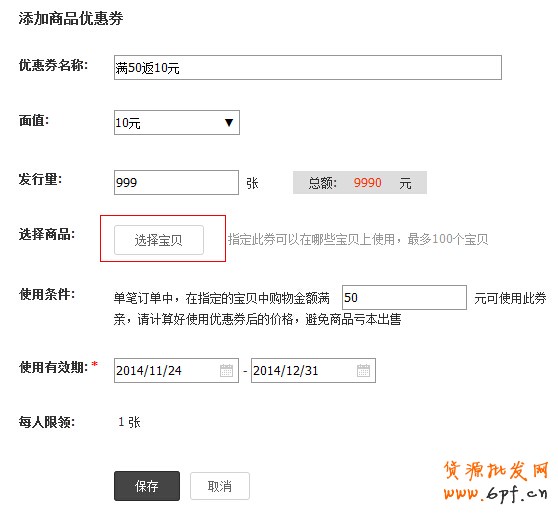Click the 亲，请计算好 pricing reminder text
The height and width of the screenshot is (515, 558).
point(257,319)
